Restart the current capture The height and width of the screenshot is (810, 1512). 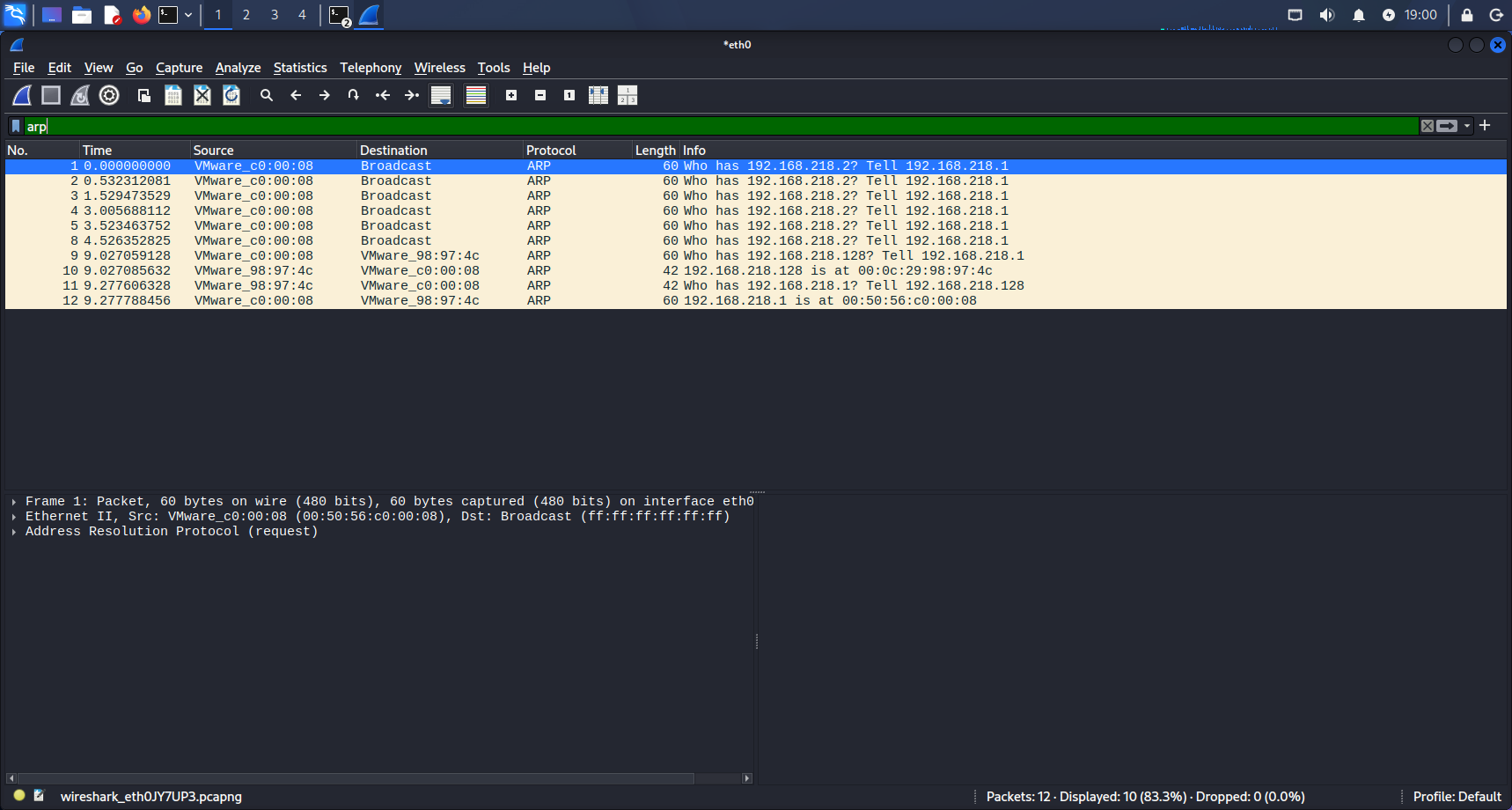pos(80,95)
